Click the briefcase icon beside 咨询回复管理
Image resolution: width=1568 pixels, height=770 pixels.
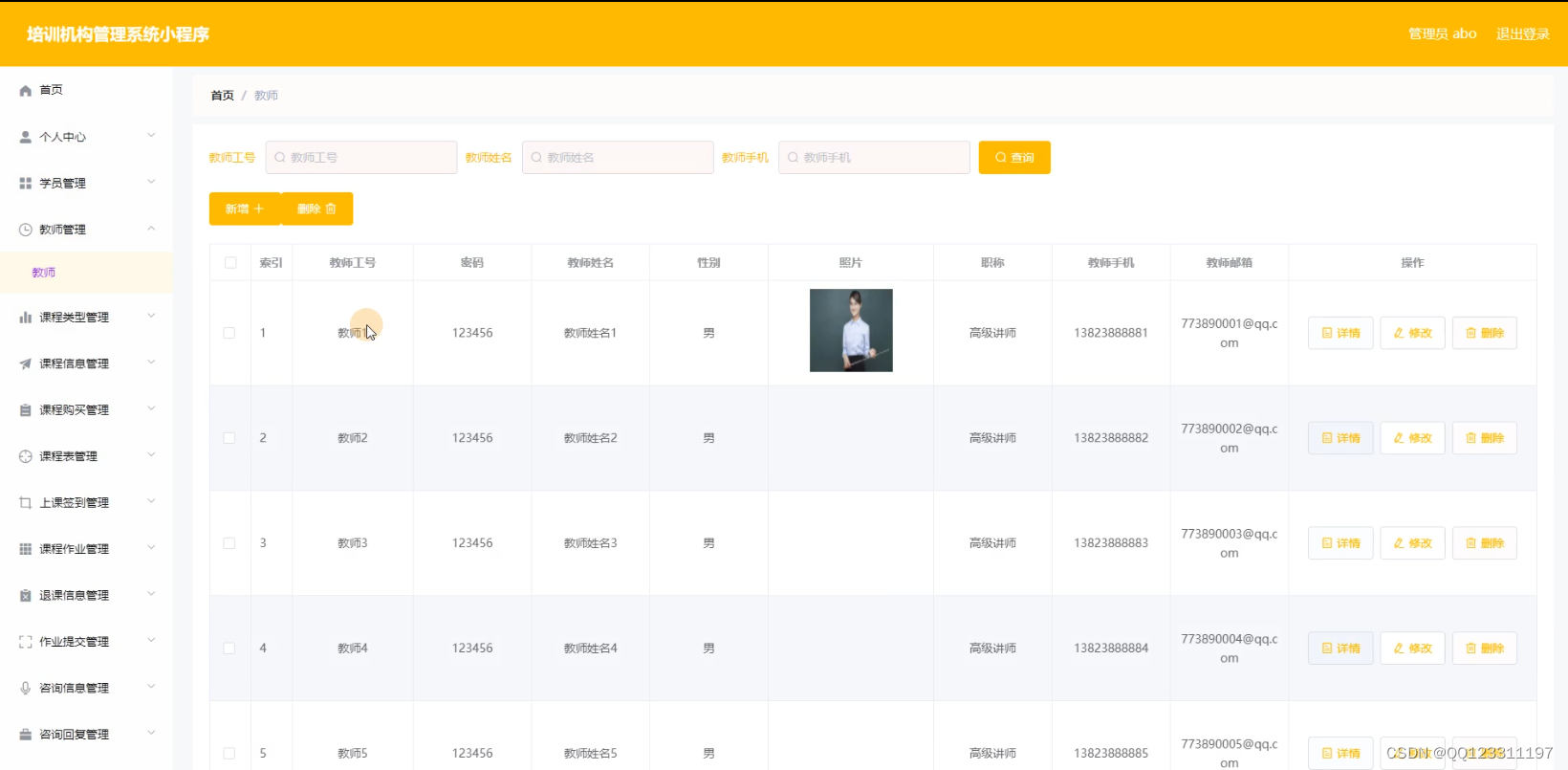[x=26, y=735]
